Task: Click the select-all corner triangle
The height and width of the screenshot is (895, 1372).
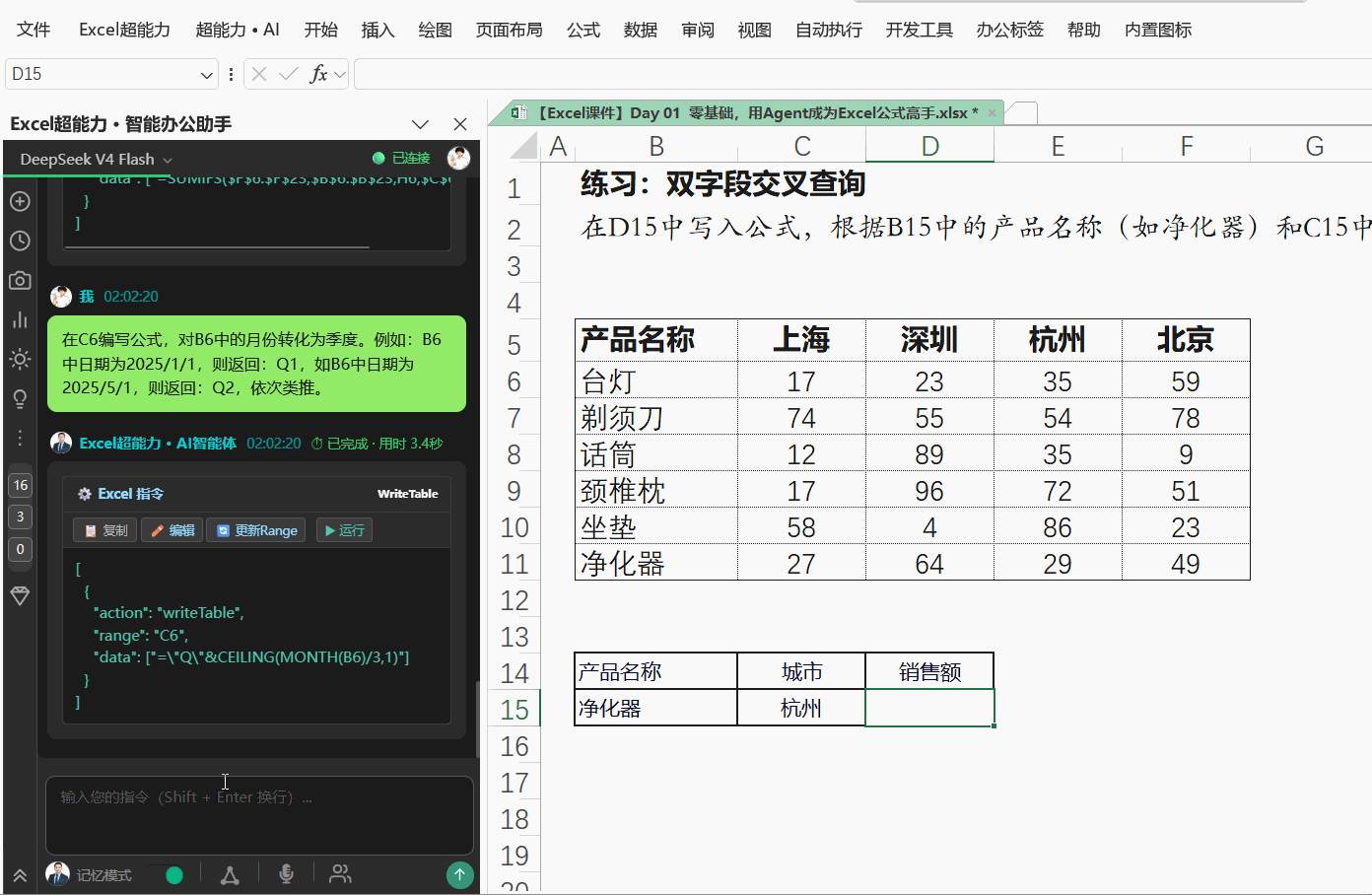Action: tap(523, 146)
